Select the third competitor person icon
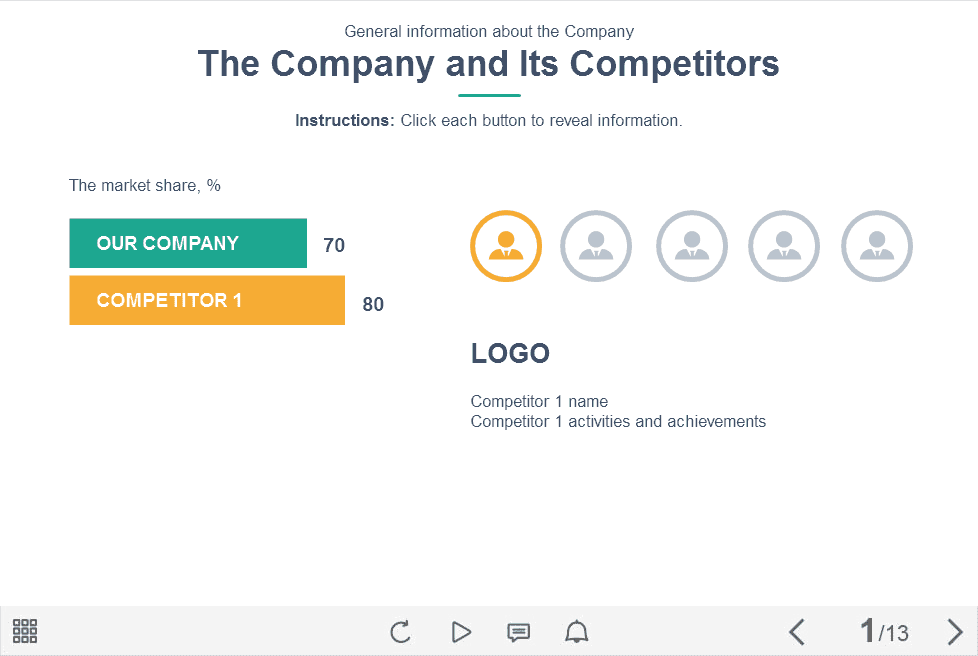 point(692,246)
